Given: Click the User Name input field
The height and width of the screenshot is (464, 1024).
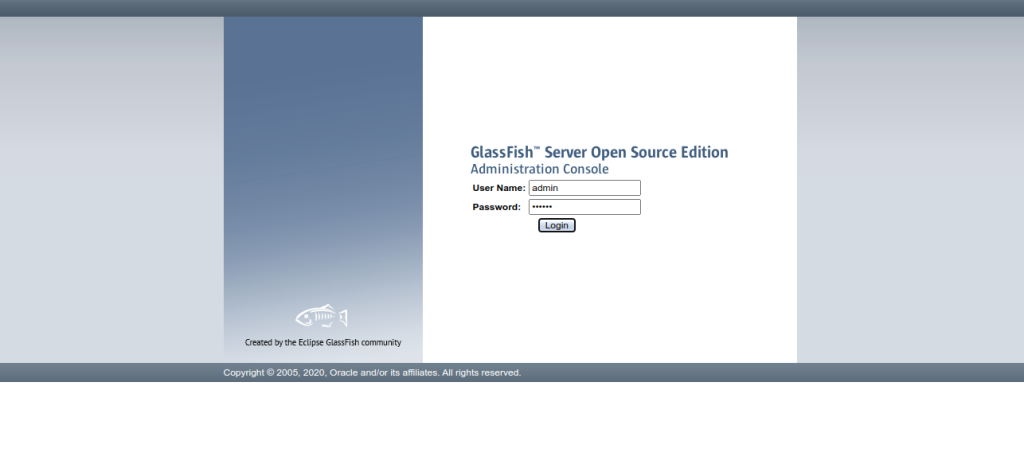Looking at the screenshot, I should [x=584, y=188].
